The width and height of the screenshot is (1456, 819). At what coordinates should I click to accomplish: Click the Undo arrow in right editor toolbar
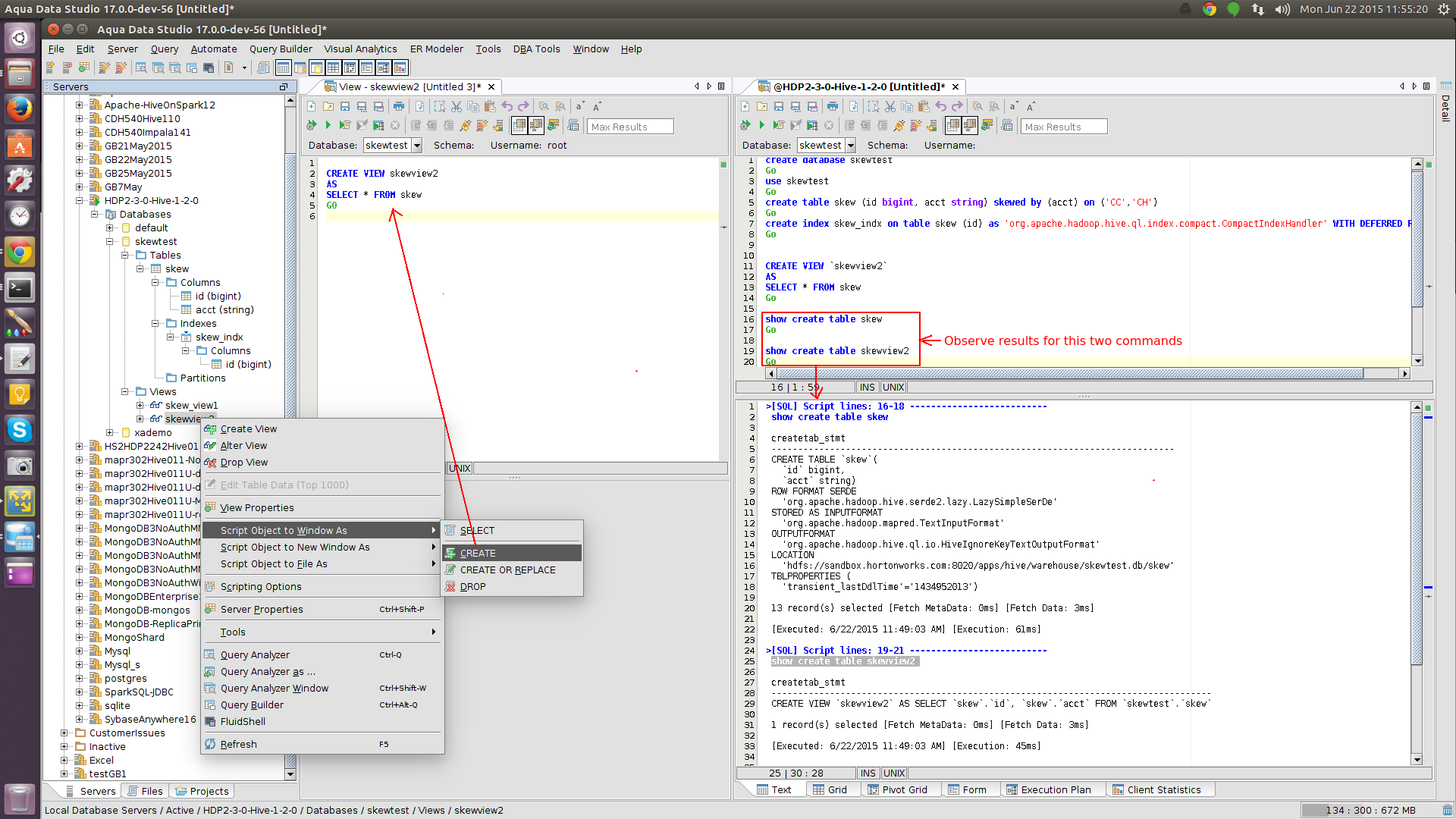click(940, 107)
